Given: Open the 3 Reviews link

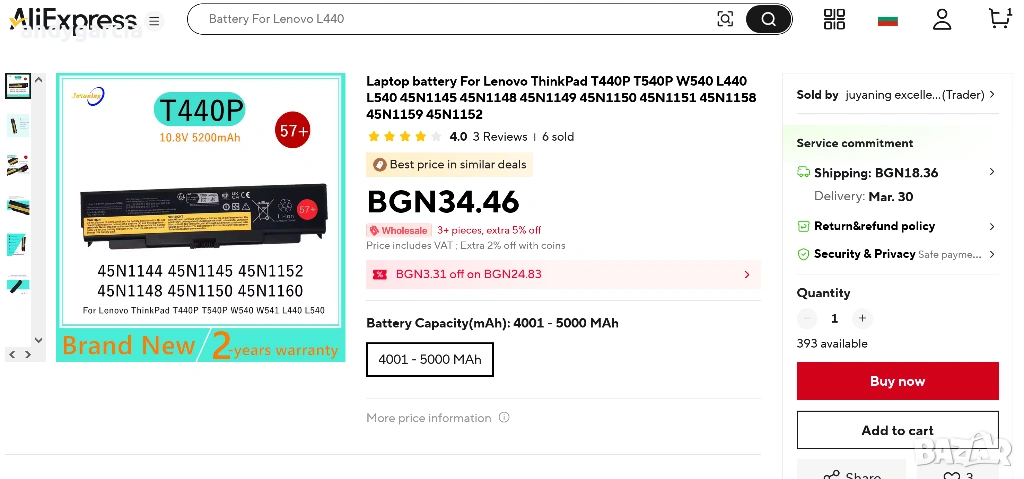Looking at the screenshot, I should point(500,137).
